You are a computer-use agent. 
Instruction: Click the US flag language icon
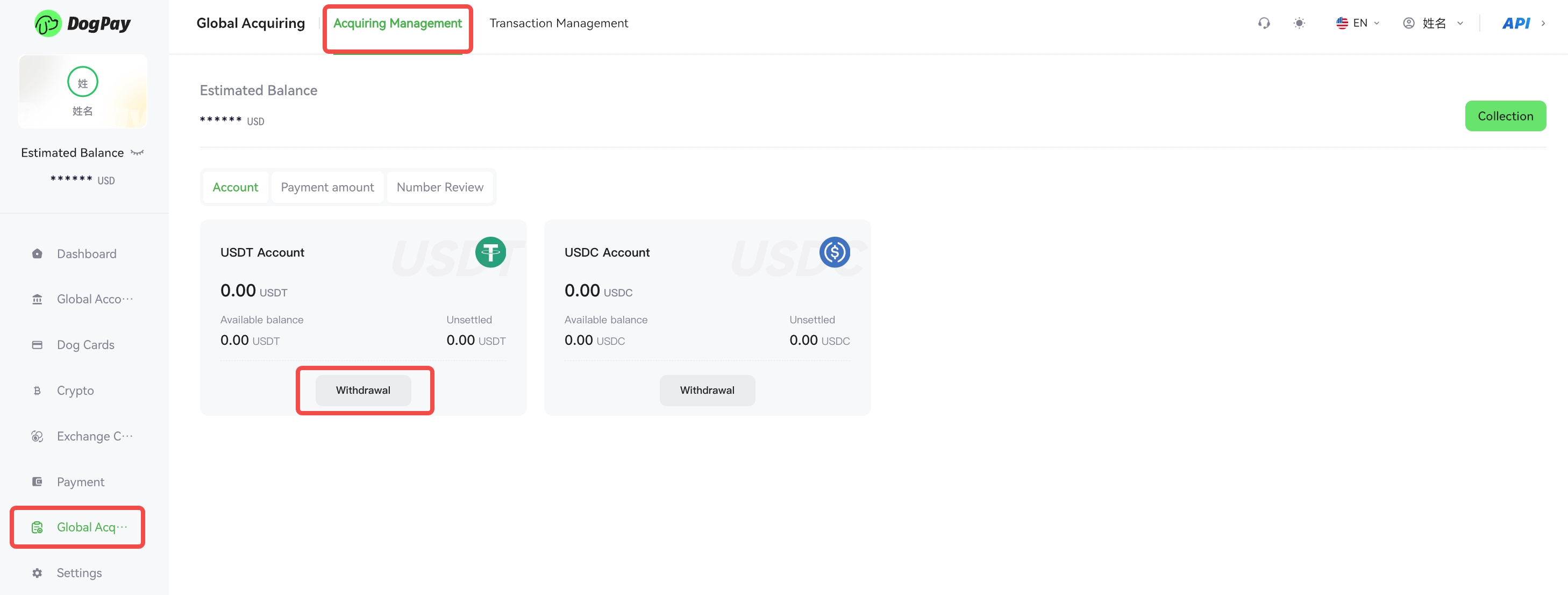coord(1342,23)
